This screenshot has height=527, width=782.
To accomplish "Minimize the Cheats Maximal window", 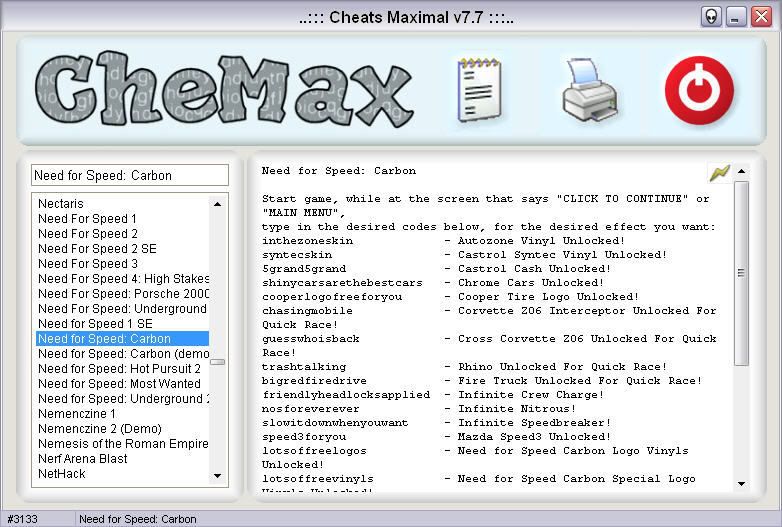I will [x=736, y=17].
